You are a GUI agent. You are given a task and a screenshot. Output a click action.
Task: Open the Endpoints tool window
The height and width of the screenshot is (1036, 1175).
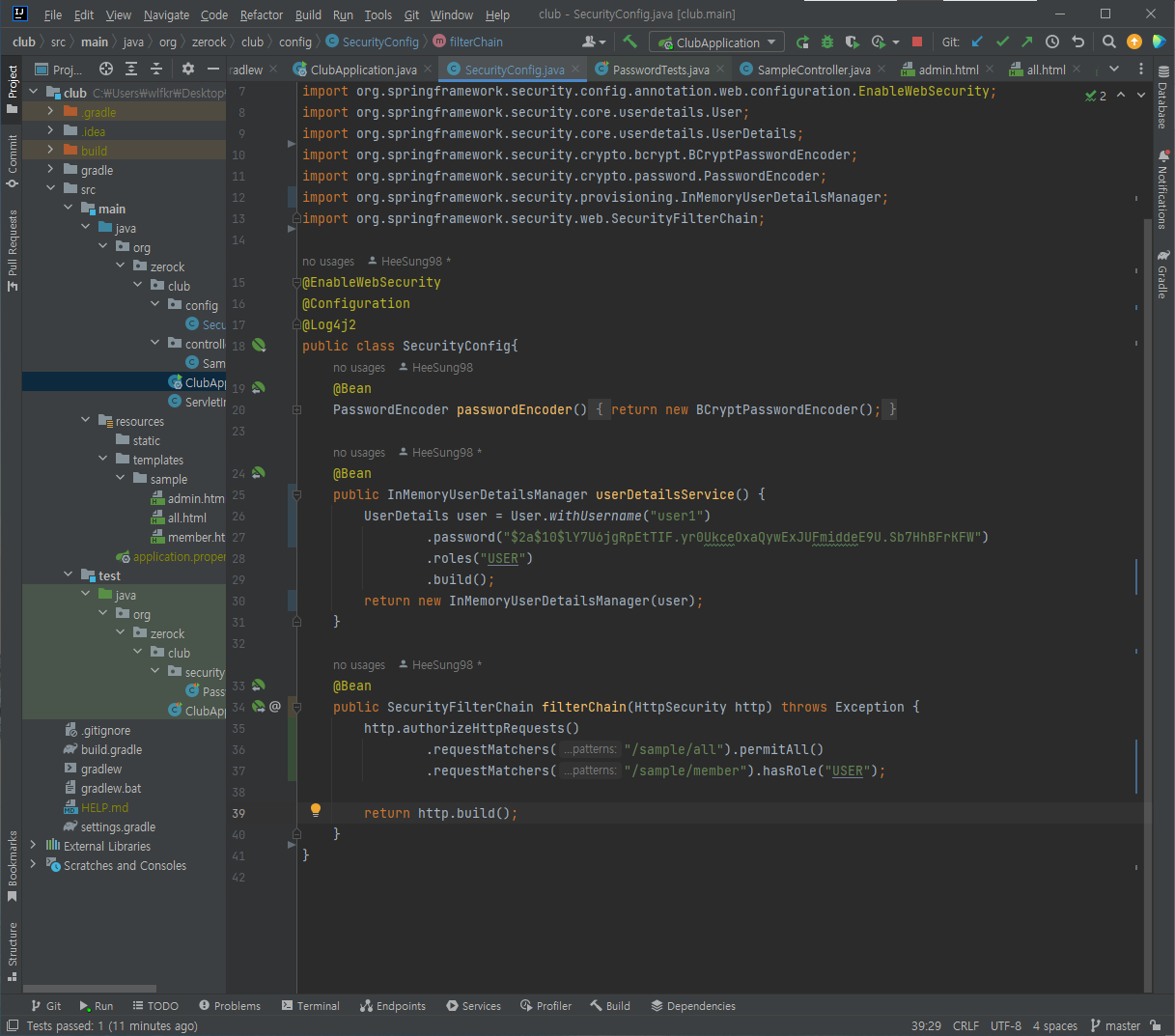pos(393,1005)
